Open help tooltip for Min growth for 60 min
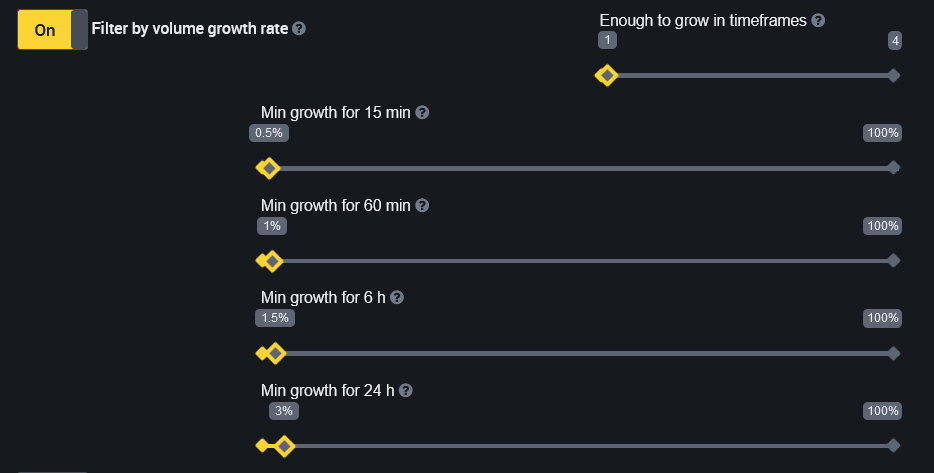934x473 pixels. click(422, 206)
